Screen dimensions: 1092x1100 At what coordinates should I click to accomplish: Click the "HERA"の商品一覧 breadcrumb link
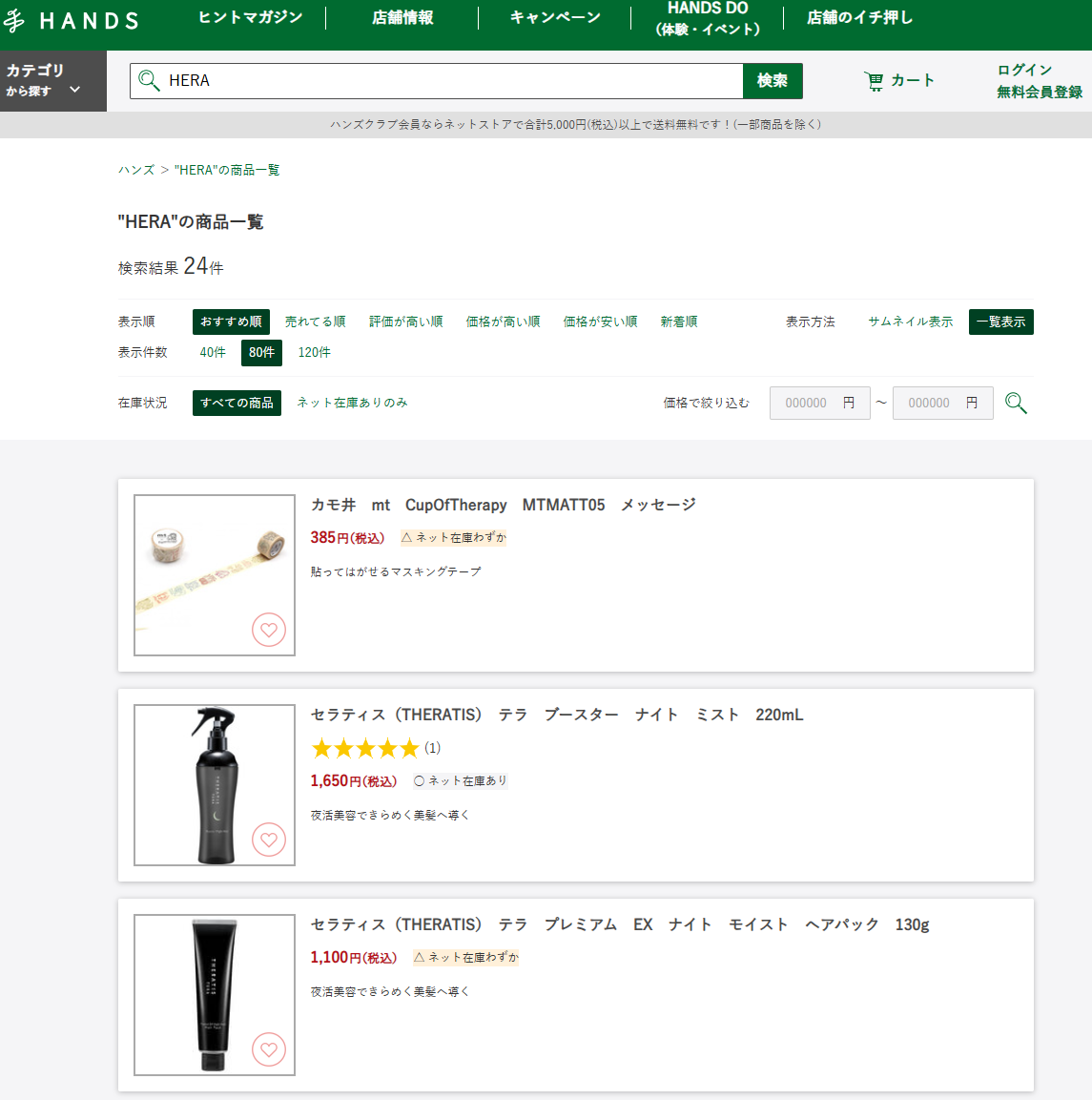[x=227, y=170]
